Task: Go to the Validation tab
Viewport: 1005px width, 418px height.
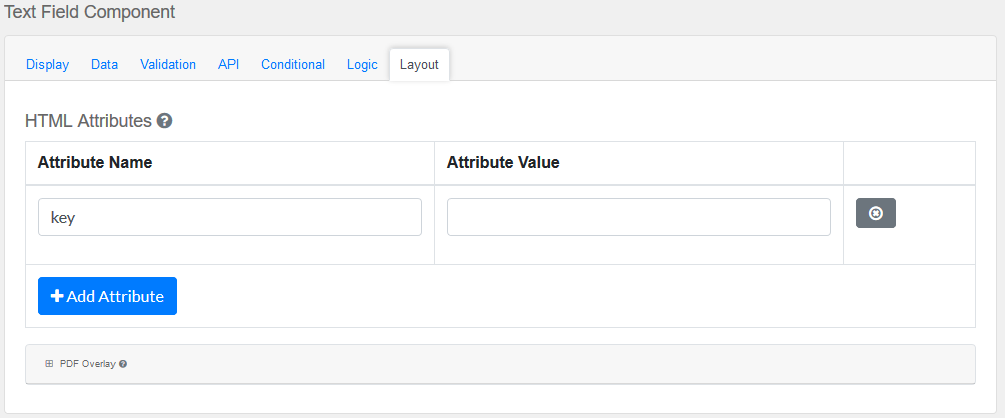Action: (168, 64)
